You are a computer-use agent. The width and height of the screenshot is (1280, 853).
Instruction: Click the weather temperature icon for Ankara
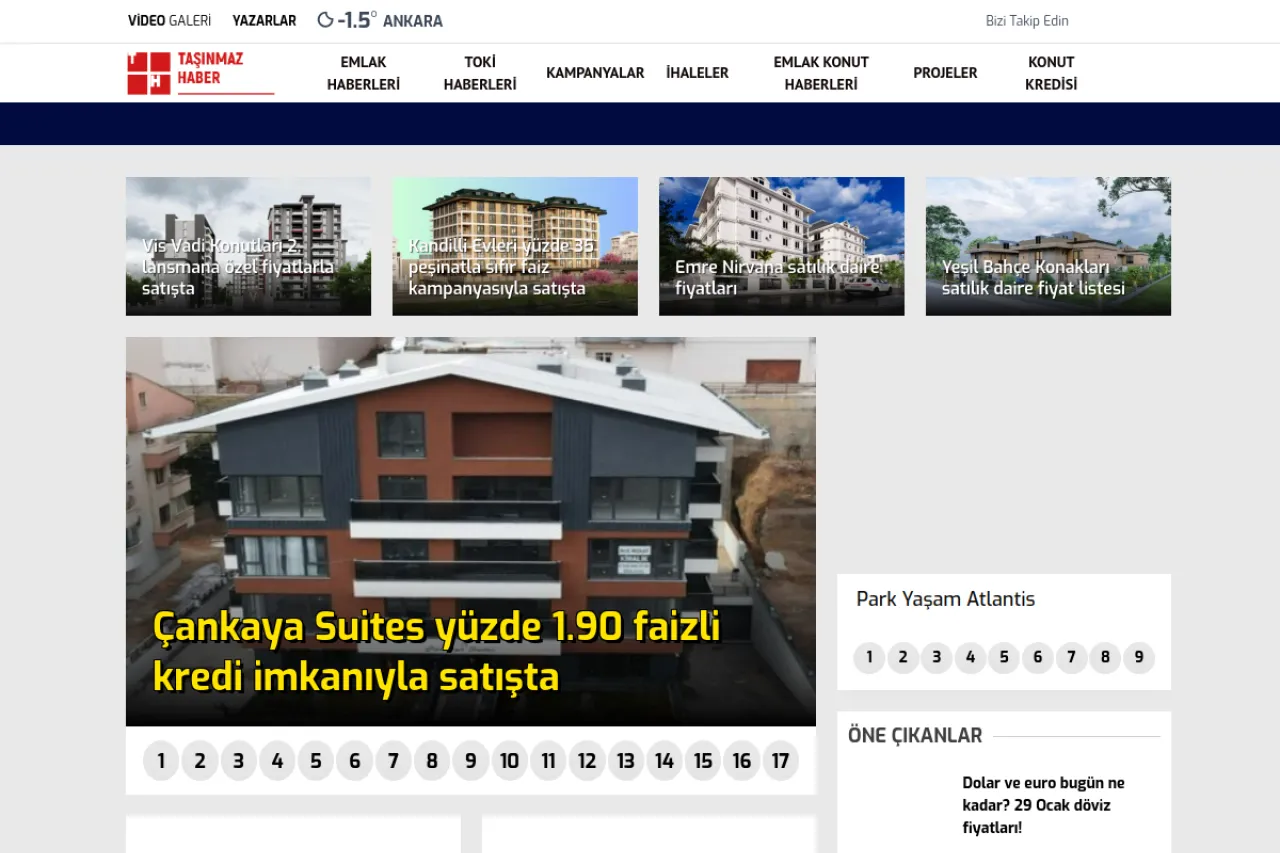tap(325, 18)
